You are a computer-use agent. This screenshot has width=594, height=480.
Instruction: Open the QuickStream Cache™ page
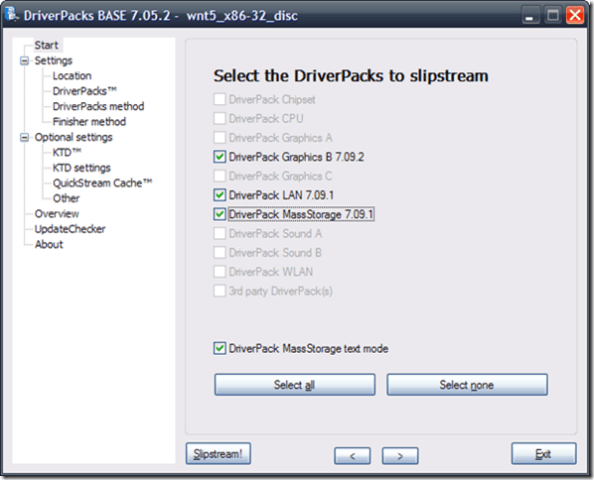click(x=103, y=183)
